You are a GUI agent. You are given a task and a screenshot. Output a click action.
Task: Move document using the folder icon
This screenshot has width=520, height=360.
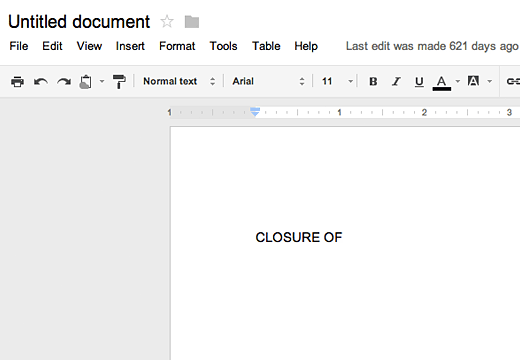tap(192, 22)
